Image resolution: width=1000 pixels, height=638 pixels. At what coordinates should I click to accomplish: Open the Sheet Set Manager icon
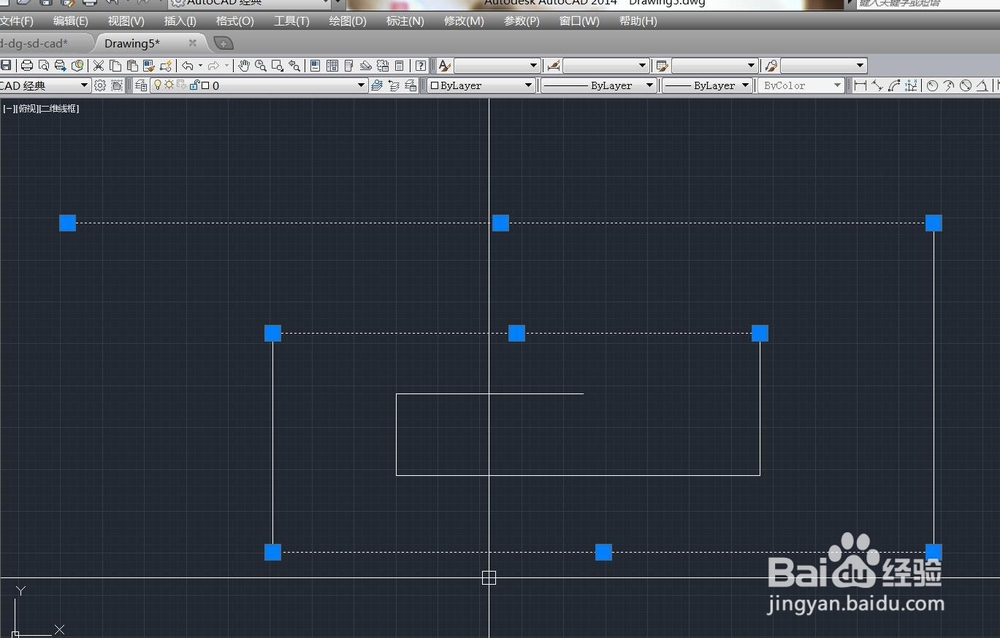click(365, 65)
